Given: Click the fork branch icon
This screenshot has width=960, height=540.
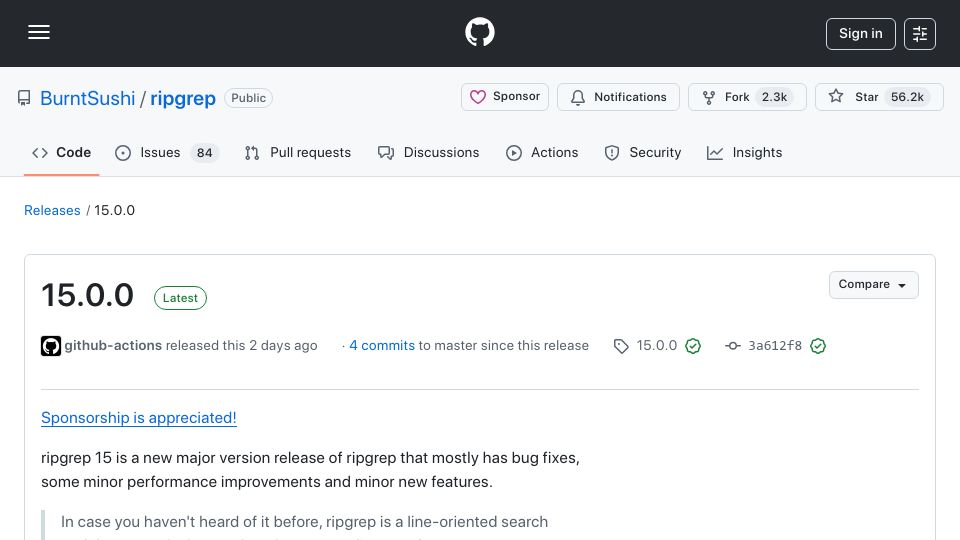Looking at the screenshot, I should (x=709, y=97).
